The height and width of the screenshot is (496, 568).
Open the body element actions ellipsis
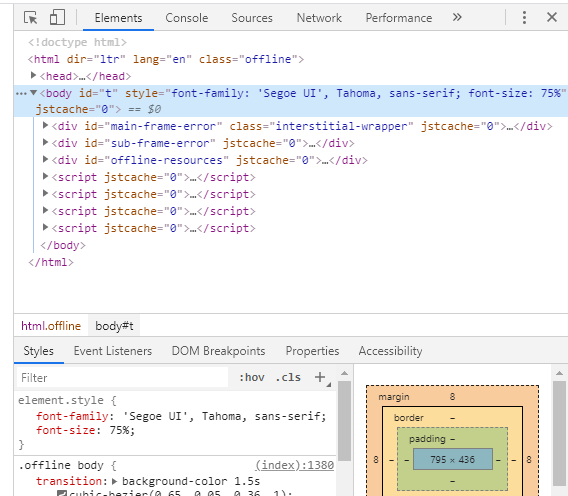[21, 93]
